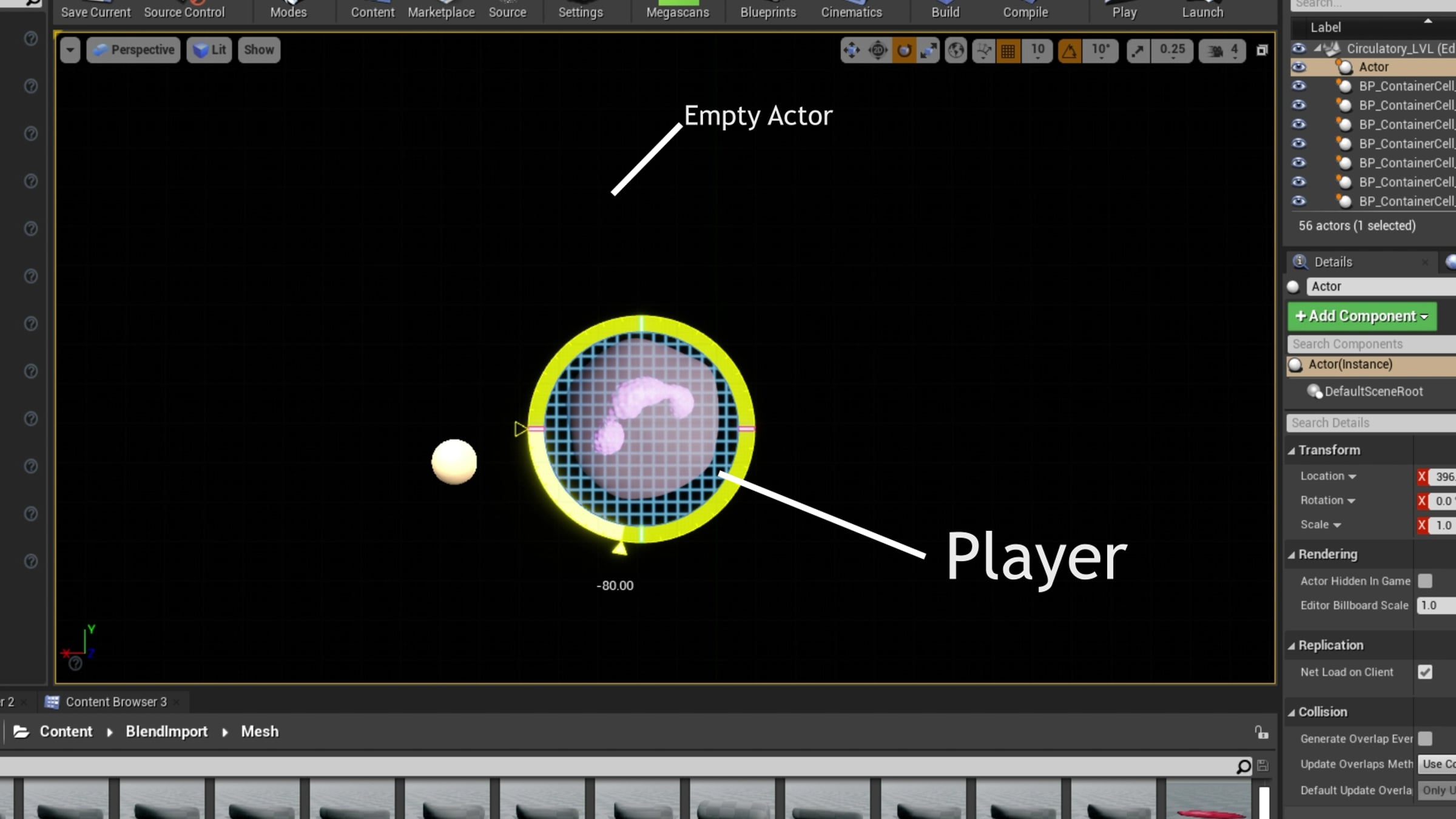Navigate to BlendImport folder breadcrumb

(x=166, y=732)
